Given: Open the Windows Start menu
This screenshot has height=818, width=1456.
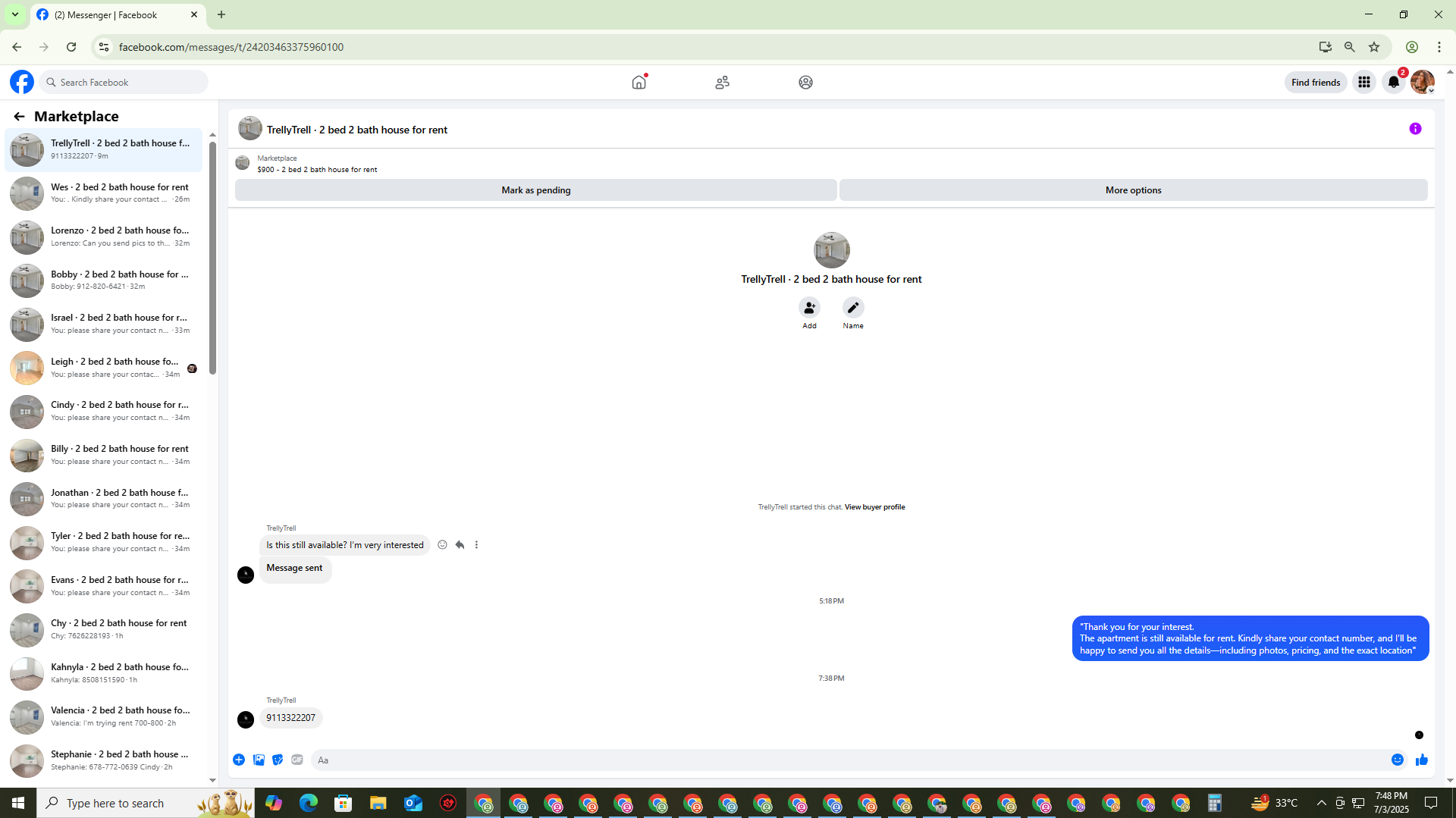Looking at the screenshot, I should tap(18, 803).
